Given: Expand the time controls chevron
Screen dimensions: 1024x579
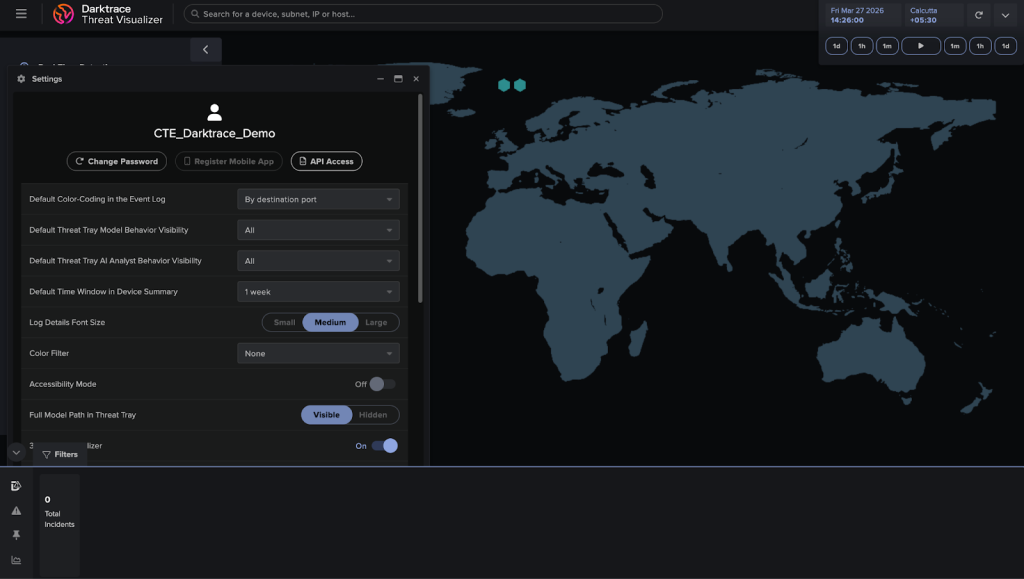Looking at the screenshot, I should (1005, 15).
